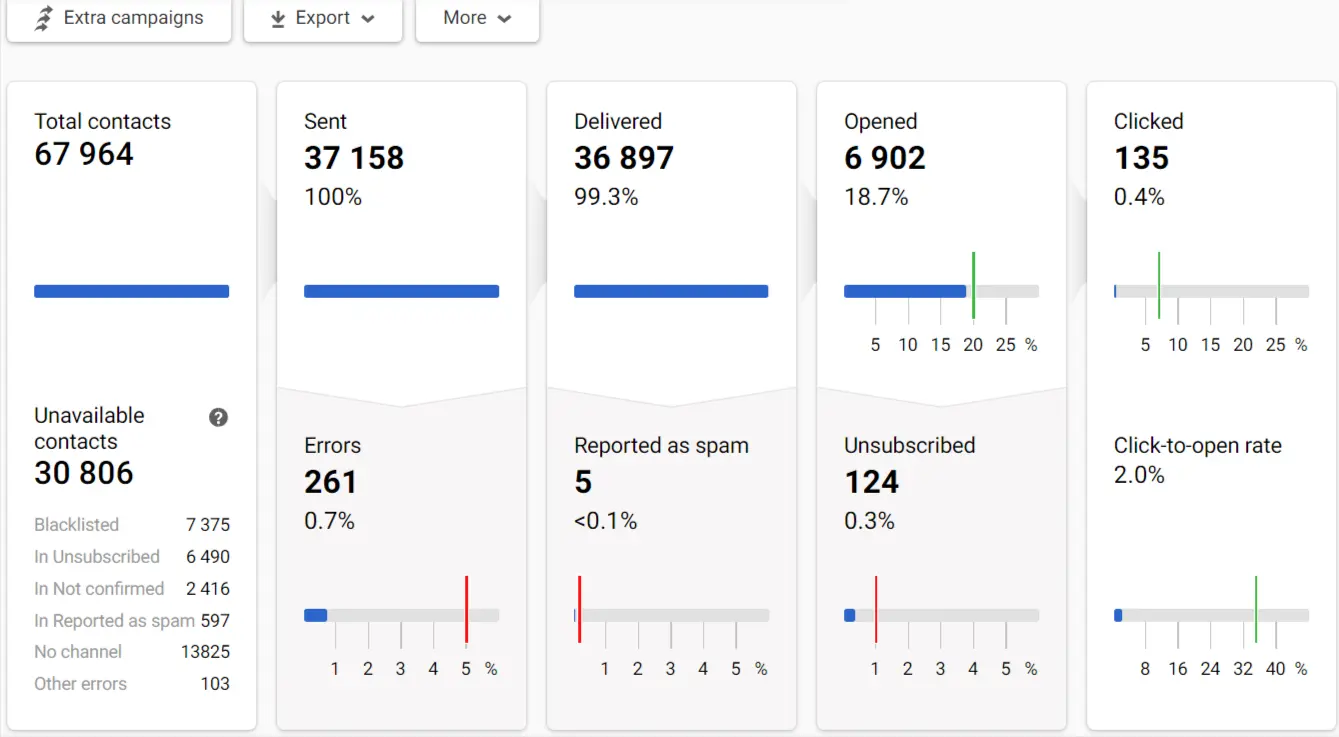1339x737 pixels.
Task: Open the Extra campaigns button
Action: (119, 19)
